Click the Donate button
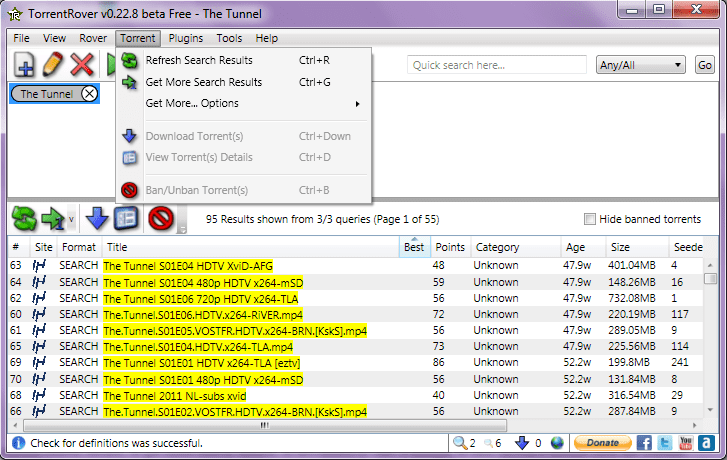Screen dimensions: 727x460 (x=603, y=443)
